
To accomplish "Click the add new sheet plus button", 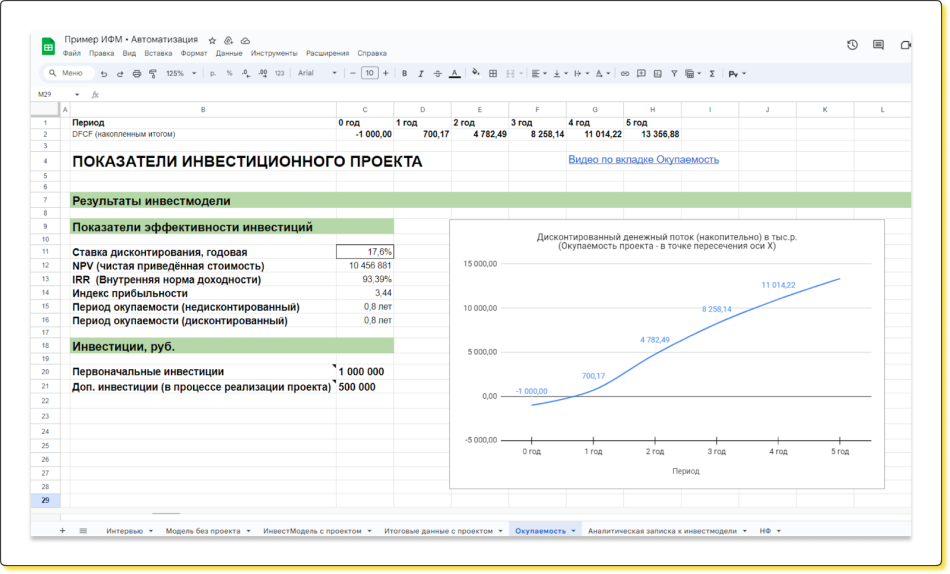I will click(62, 531).
